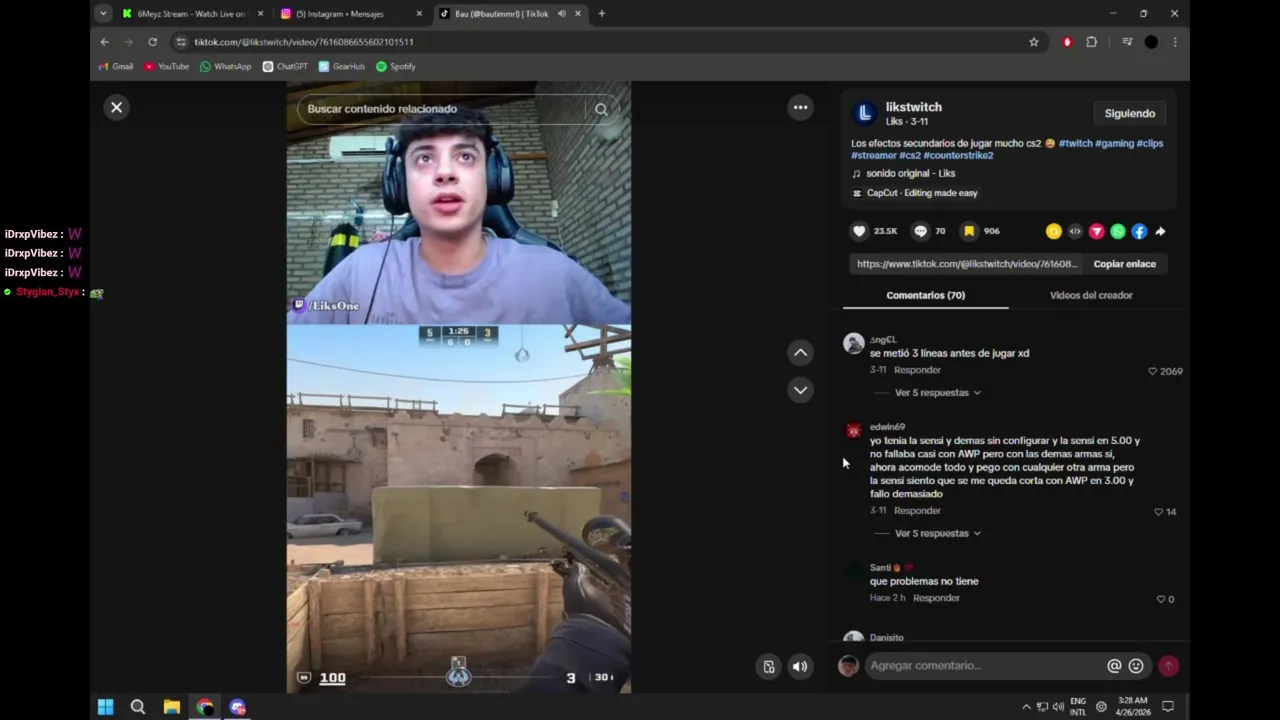Screen dimensions: 1280x720
Task: Open the #counterstrike2 hashtag link
Action: (x=958, y=155)
